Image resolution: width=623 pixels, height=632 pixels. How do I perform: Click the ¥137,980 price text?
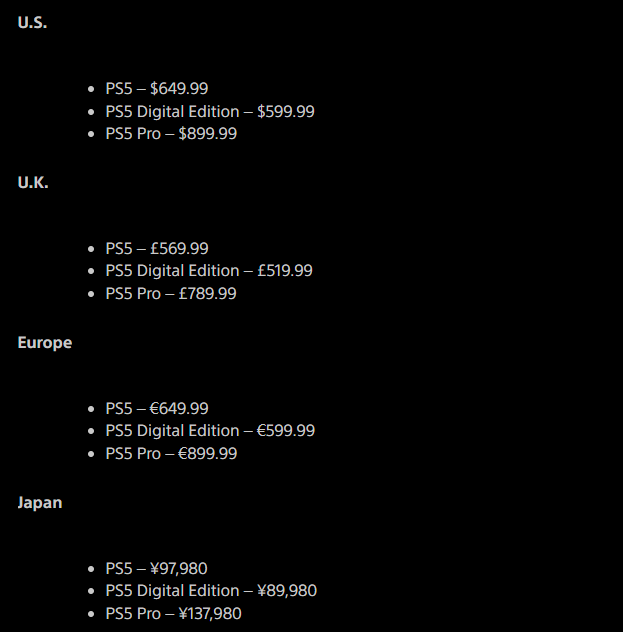(210, 614)
